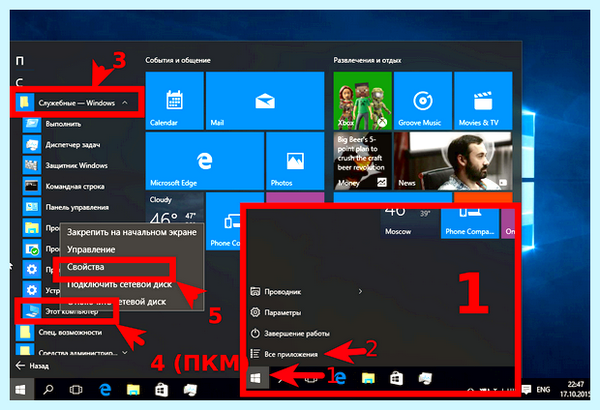Open the Phone Compa... tile in inset
This screenshot has width=600, height=410.
coord(470,224)
